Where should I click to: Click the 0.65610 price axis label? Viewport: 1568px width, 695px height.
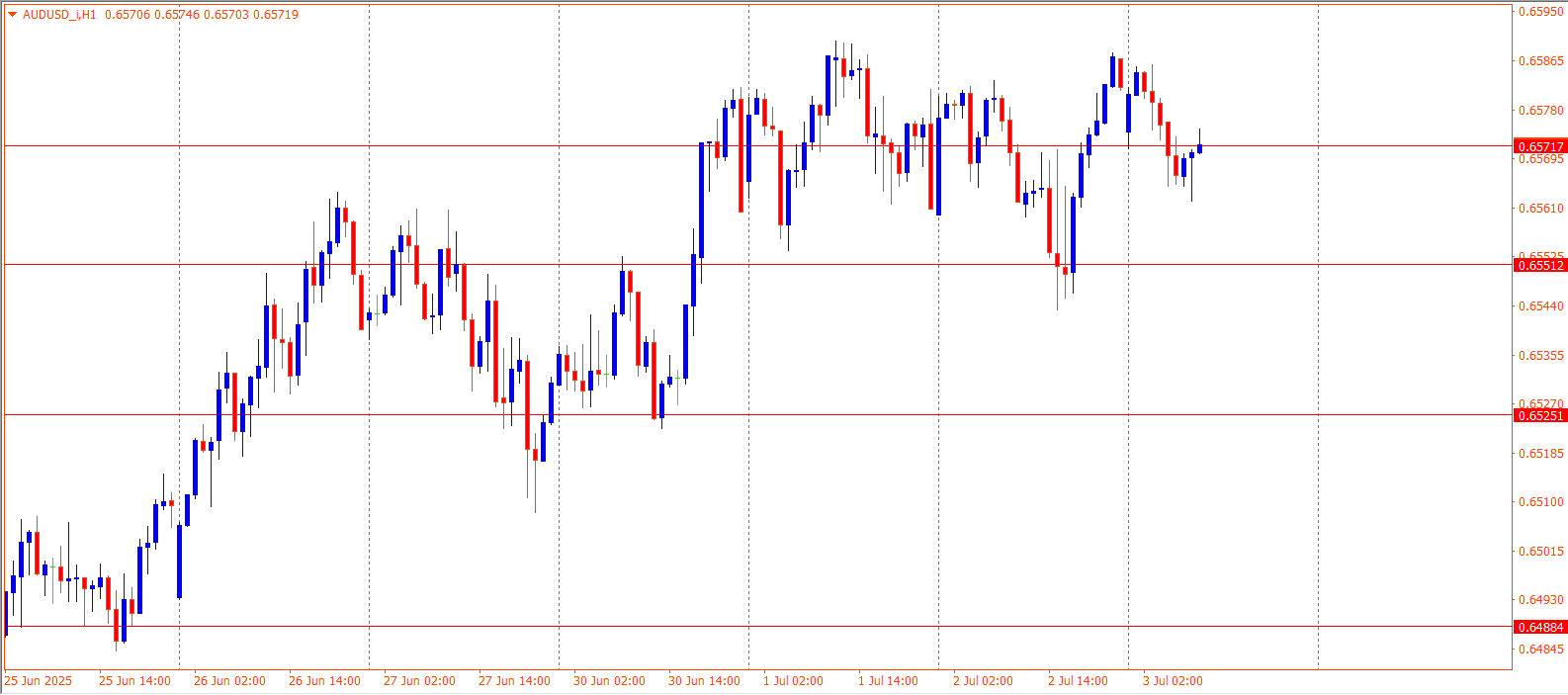click(x=1541, y=209)
